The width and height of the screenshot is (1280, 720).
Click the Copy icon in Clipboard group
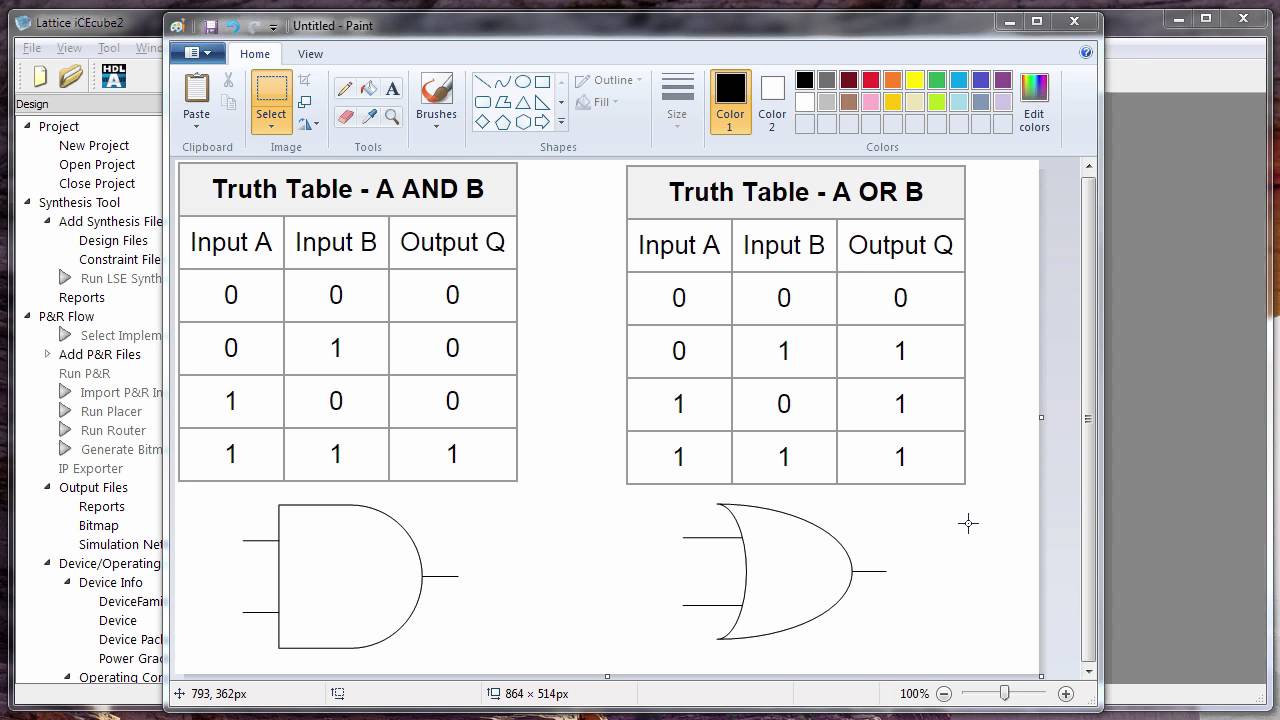[228, 102]
